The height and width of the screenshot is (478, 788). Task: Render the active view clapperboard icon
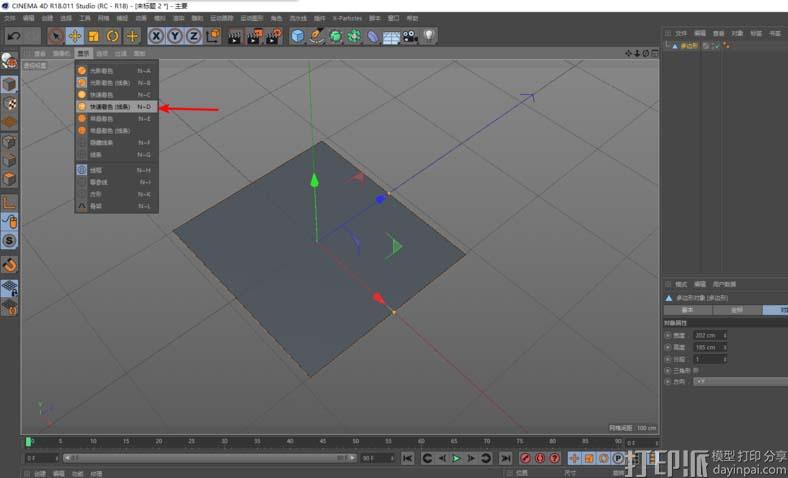click(234, 37)
